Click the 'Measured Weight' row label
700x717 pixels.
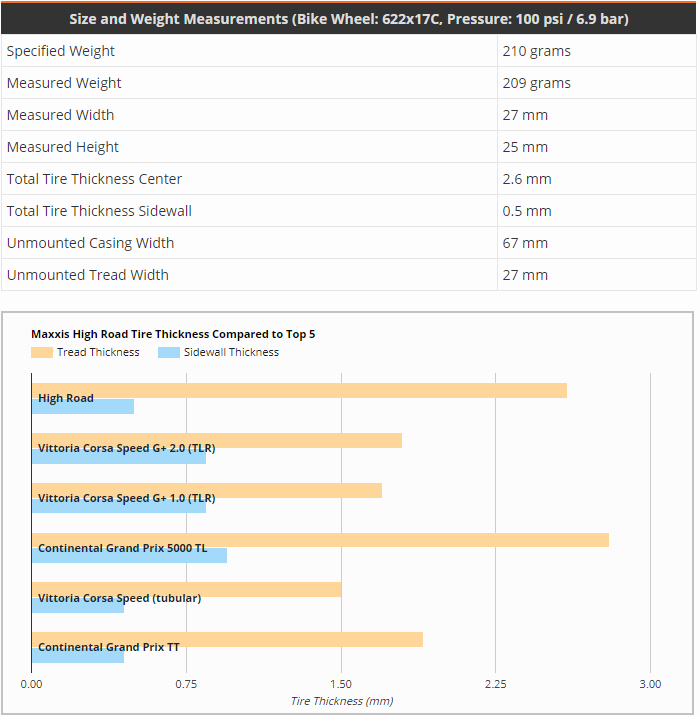tap(64, 83)
